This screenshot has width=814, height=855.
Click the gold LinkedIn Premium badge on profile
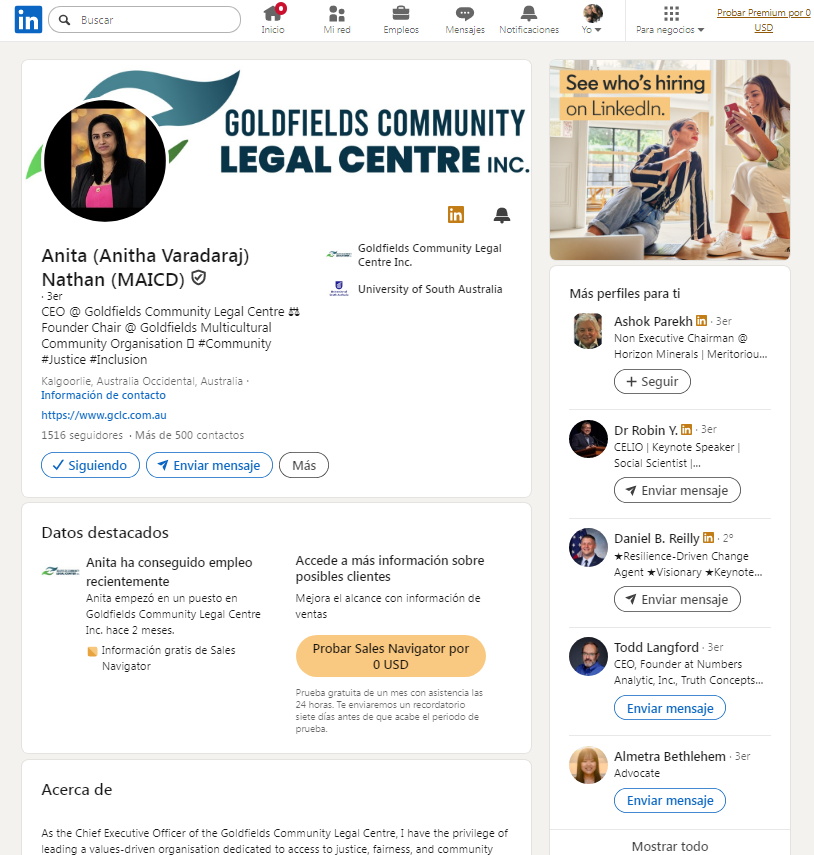pos(456,215)
